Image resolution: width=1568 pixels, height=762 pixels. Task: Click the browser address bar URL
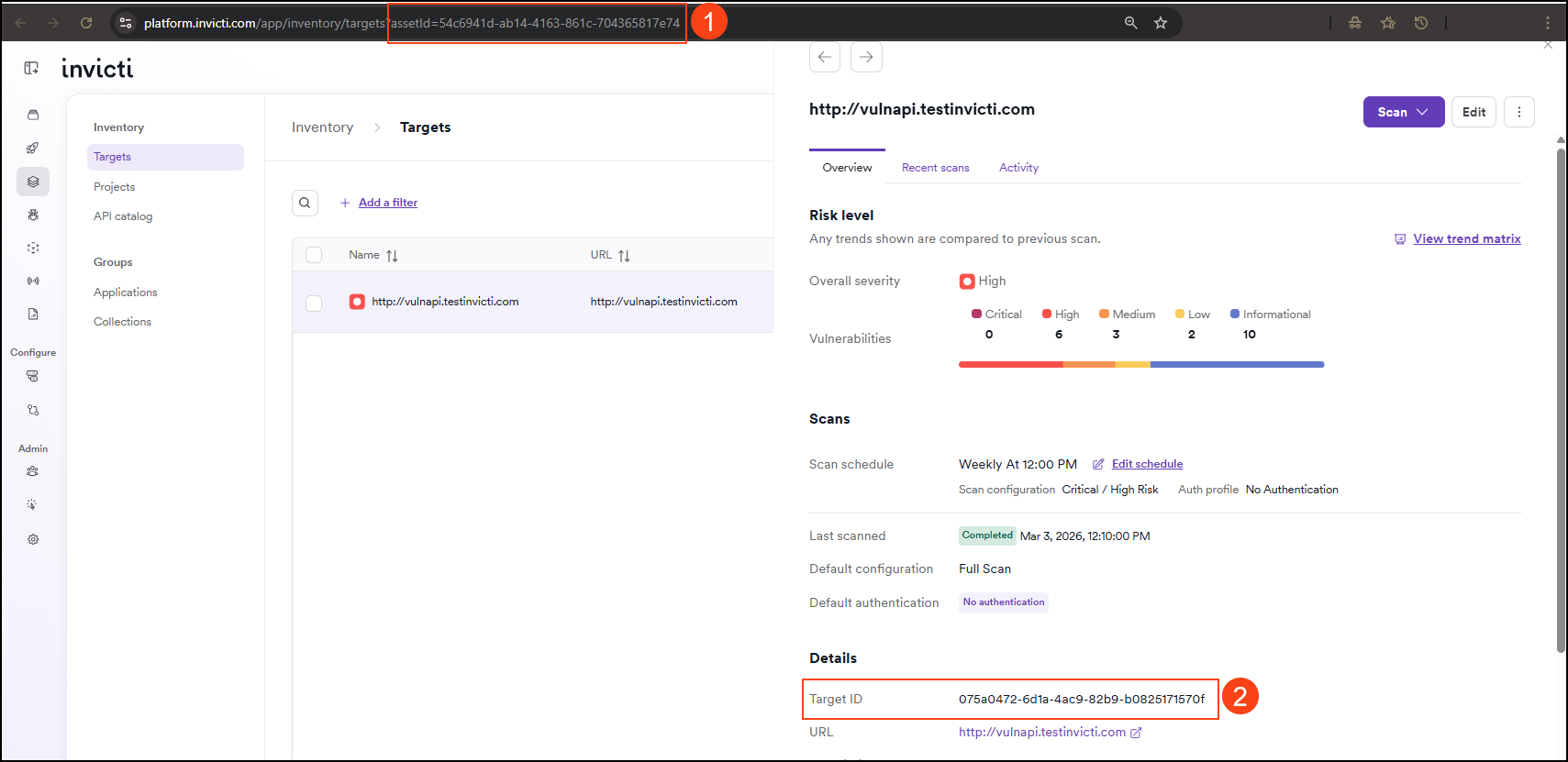tap(412, 23)
